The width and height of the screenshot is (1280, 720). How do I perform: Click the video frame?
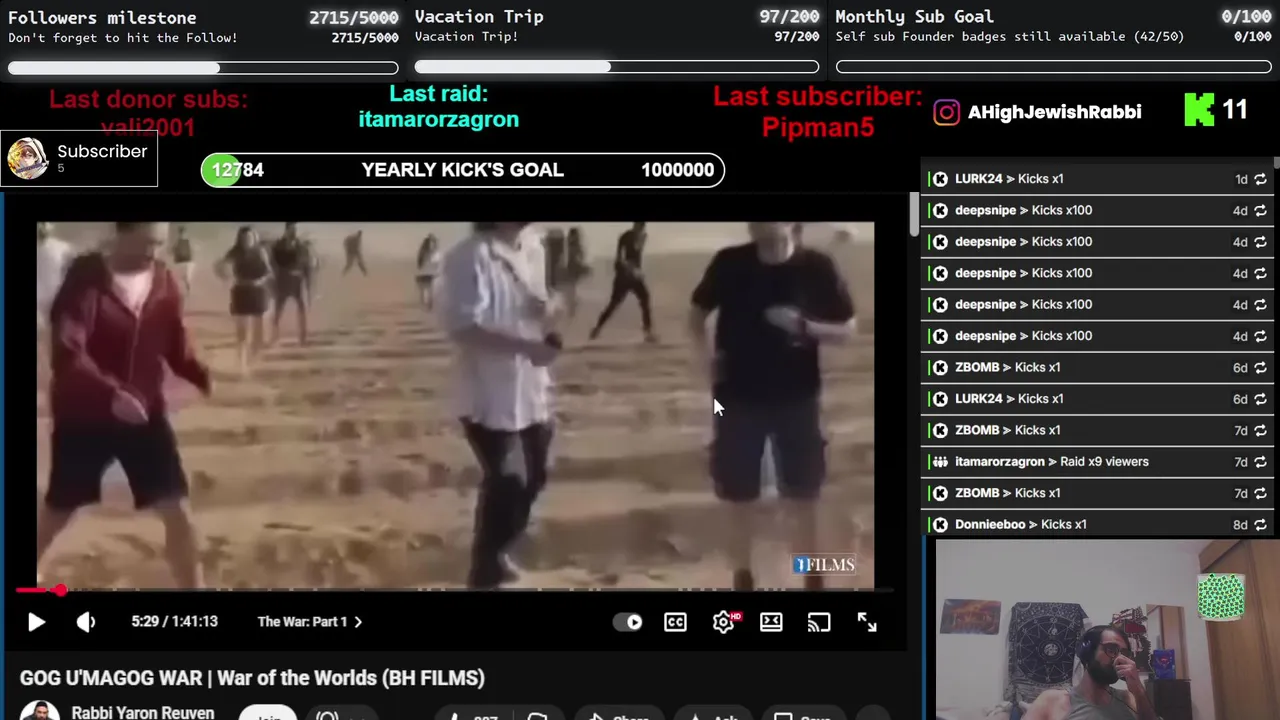click(455, 405)
